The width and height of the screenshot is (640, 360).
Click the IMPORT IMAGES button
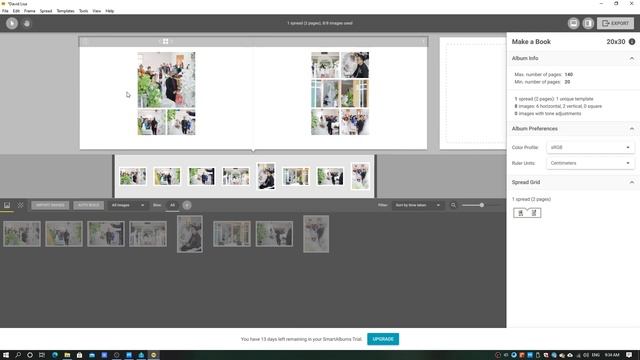(50, 205)
